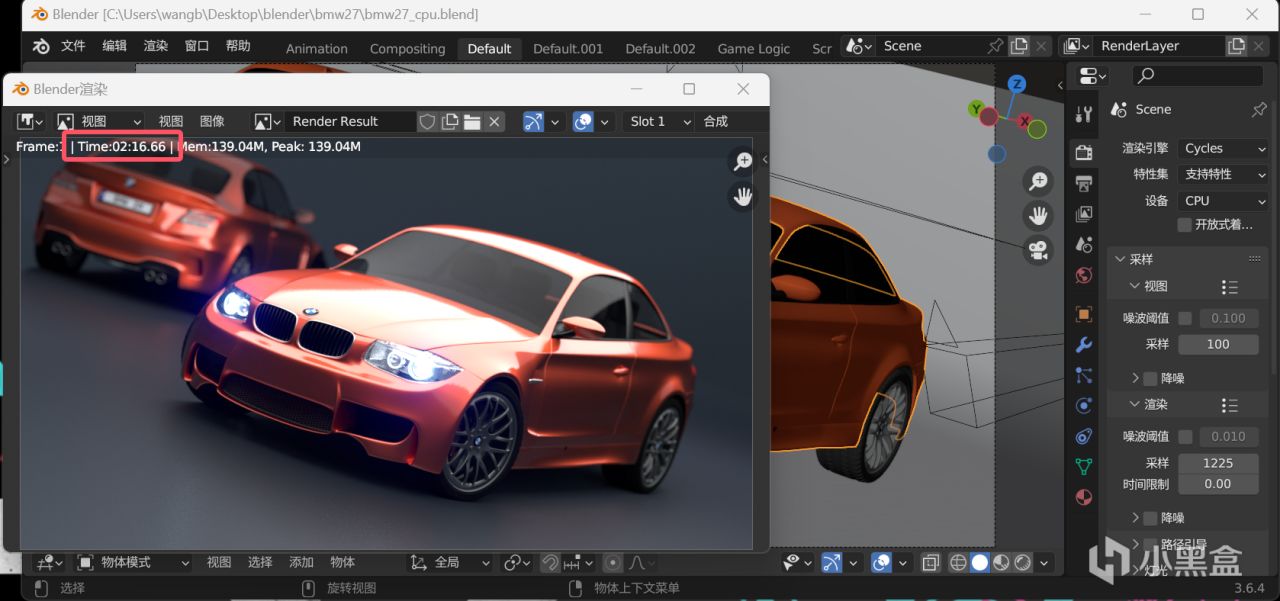Open the image folder icon beside Render Result

pyautogui.click(x=472, y=122)
